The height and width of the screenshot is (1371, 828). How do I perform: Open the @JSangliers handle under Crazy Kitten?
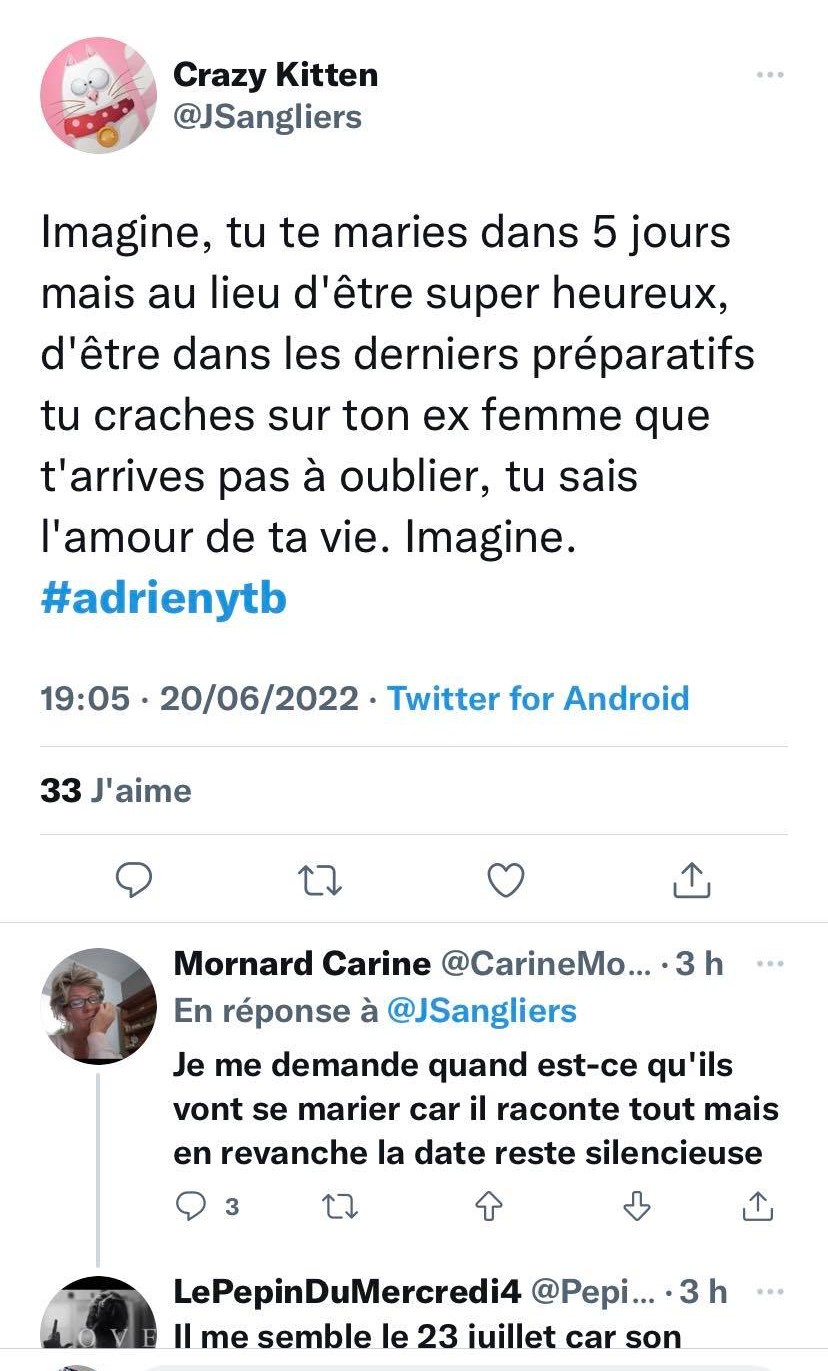click(x=267, y=116)
